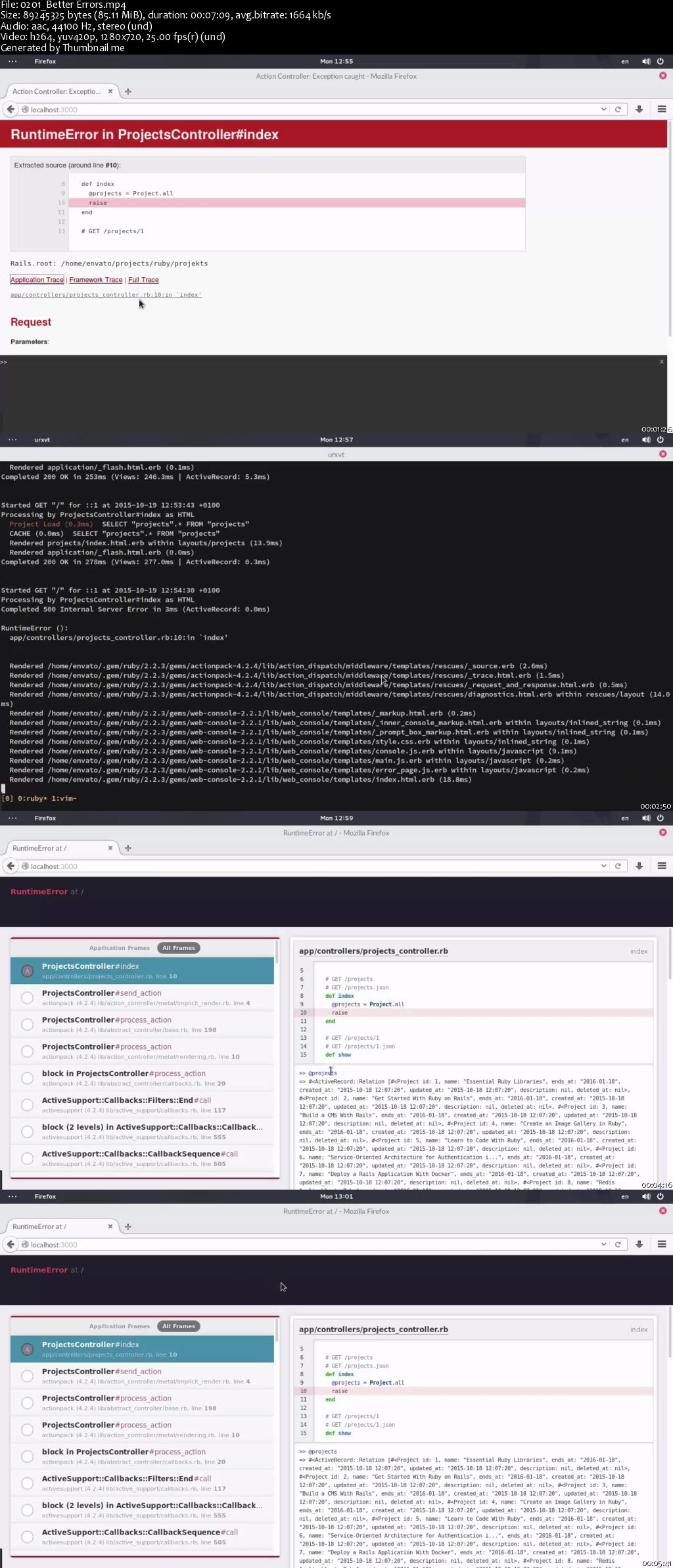Open URL history dropdown in the 12:55 Firefox window

603,109
